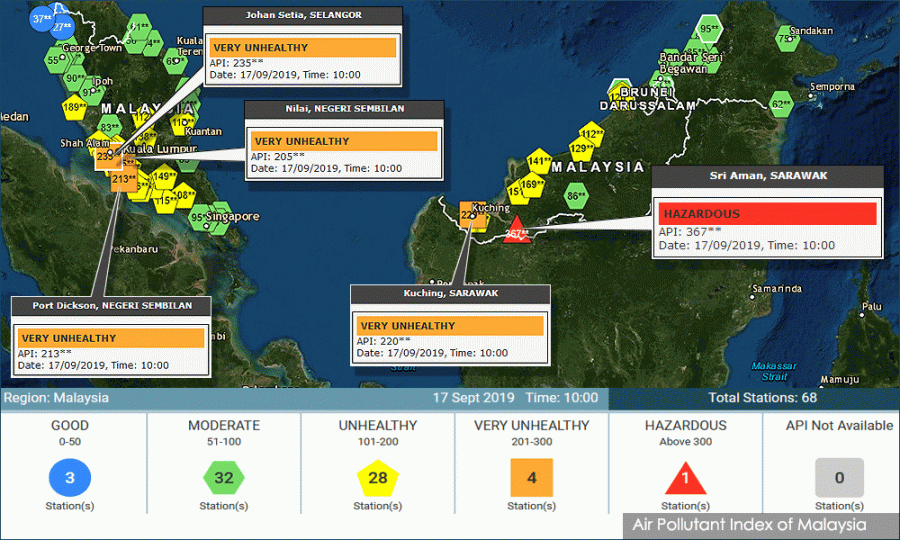Select the green 55 marker near George Town
This screenshot has height=540, width=900.
click(x=55, y=60)
